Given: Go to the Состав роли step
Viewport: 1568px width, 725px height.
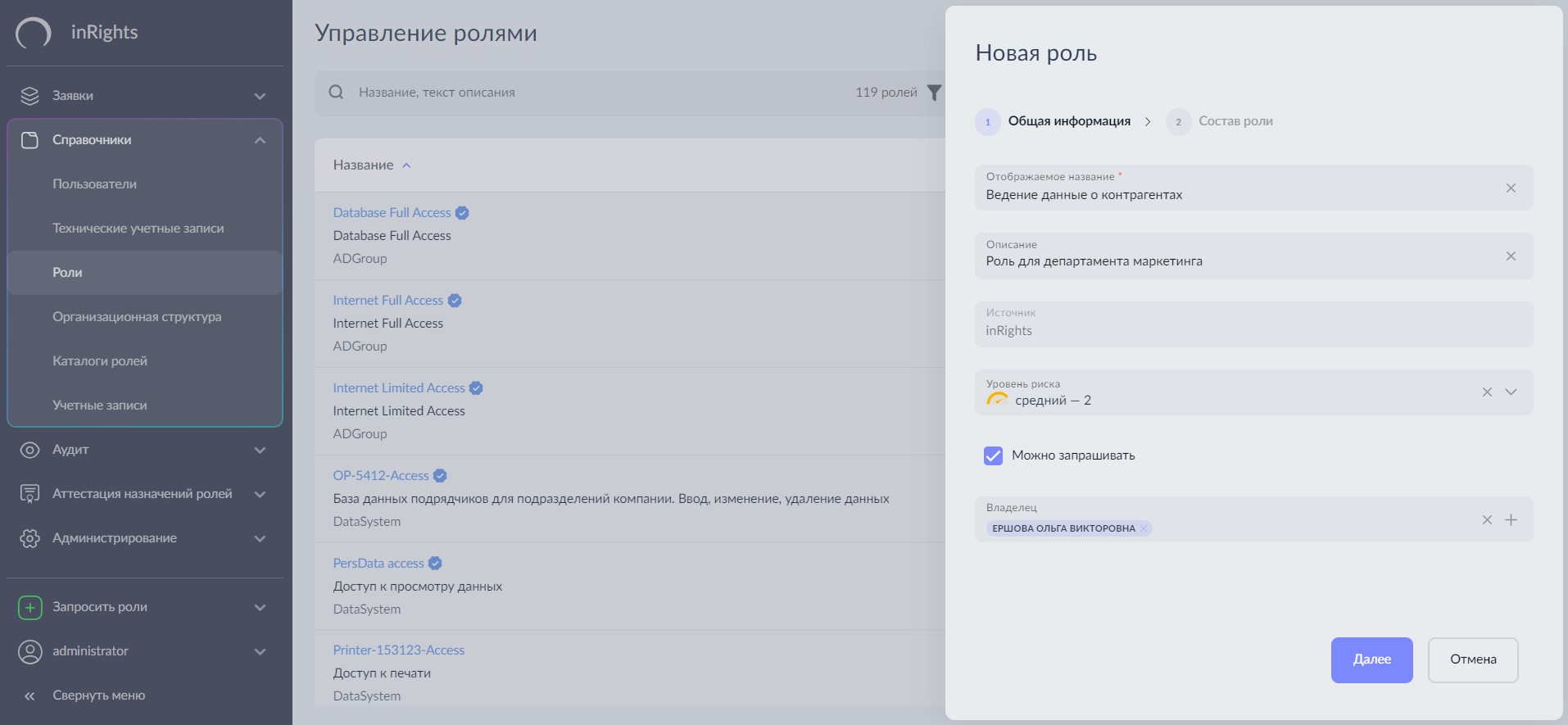Looking at the screenshot, I should pos(1235,121).
